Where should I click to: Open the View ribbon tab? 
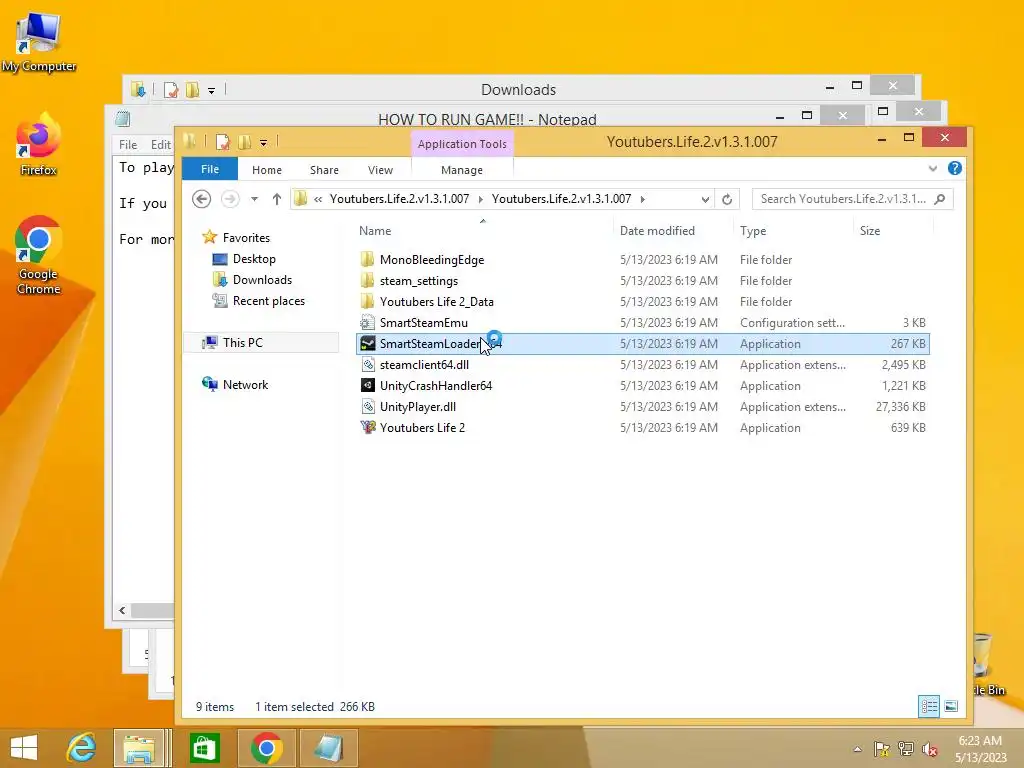[x=380, y=170]
